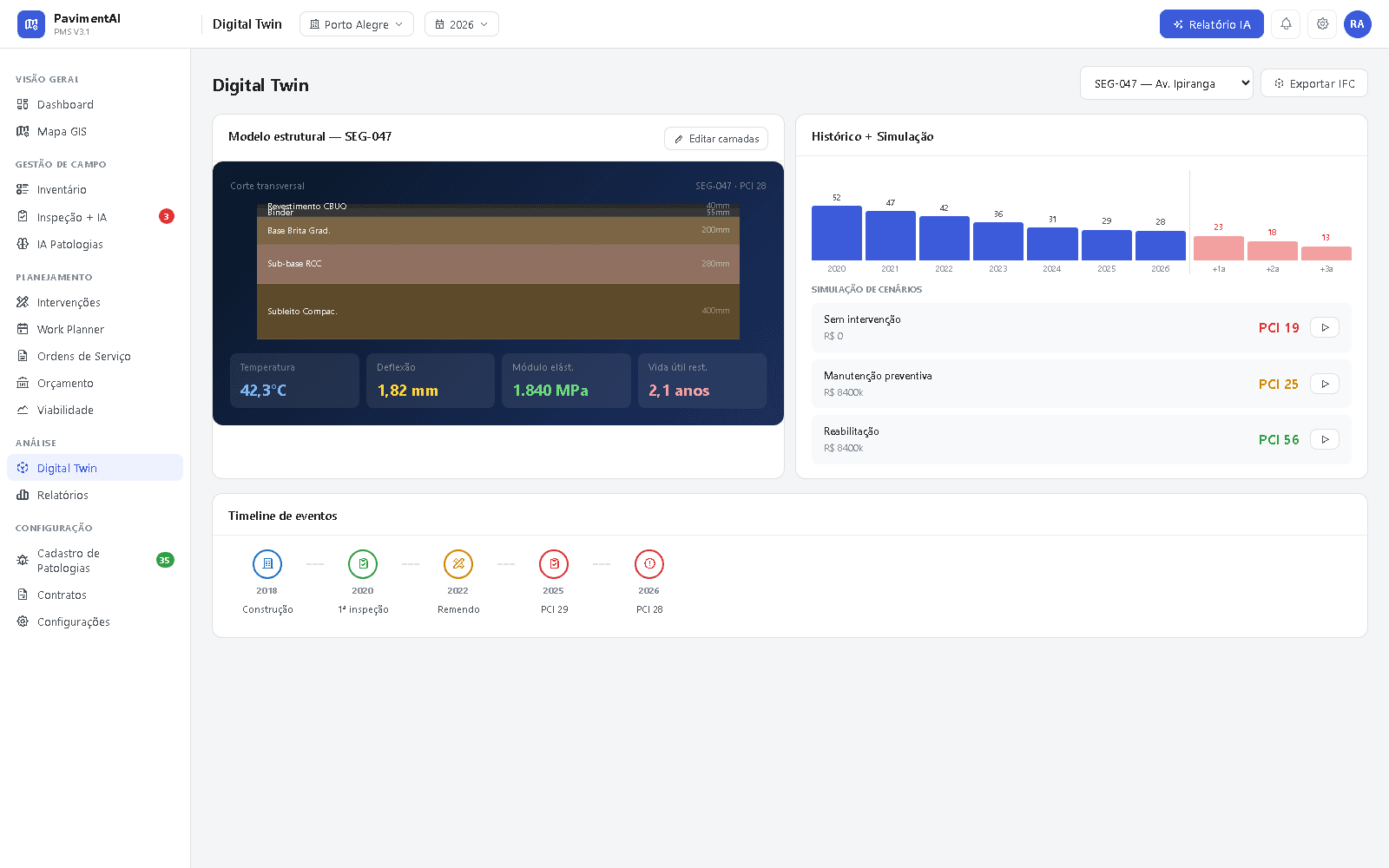Click the PavimentAI logo icon

coord(31,24)
